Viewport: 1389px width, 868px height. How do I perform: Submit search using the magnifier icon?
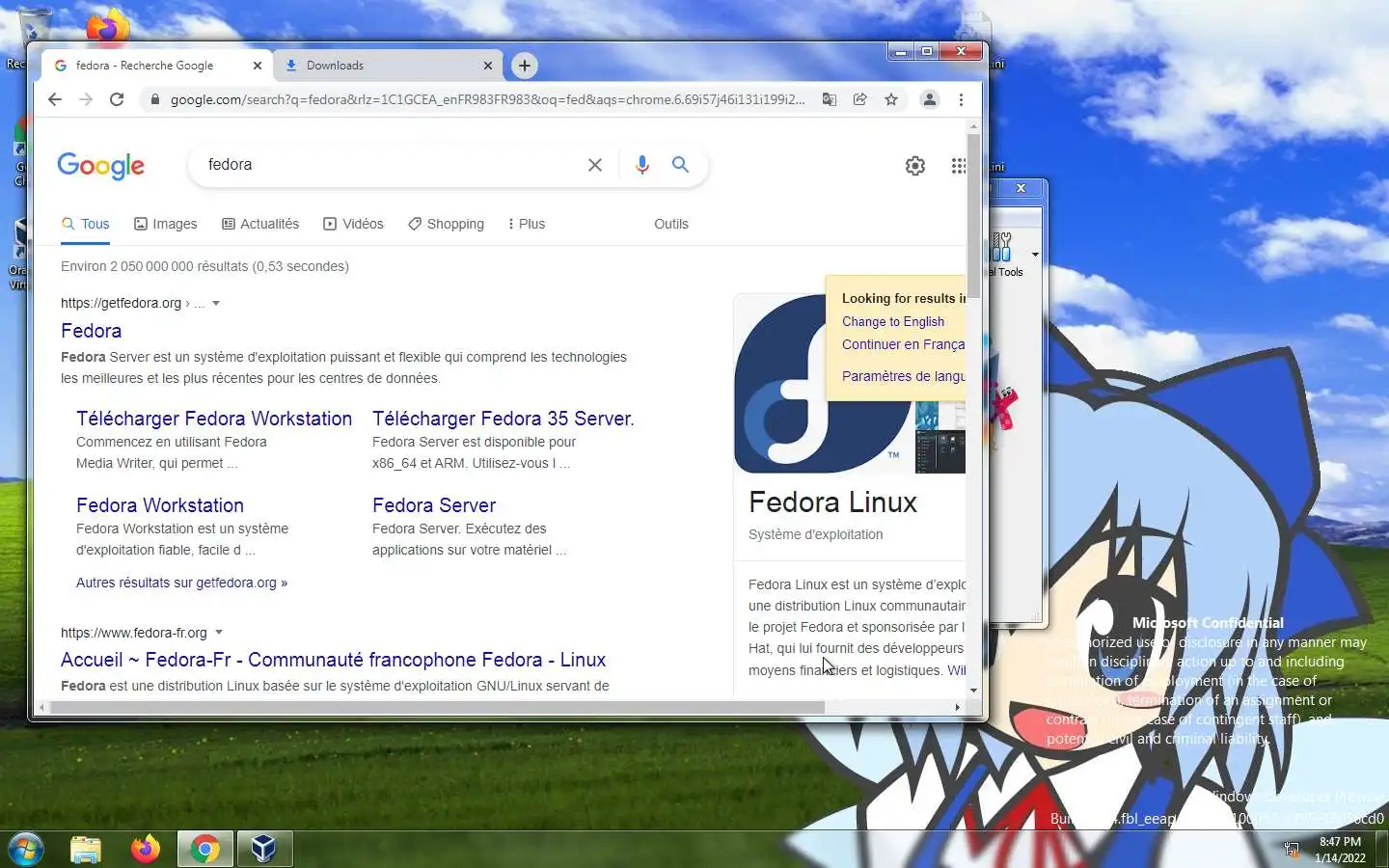680,165
